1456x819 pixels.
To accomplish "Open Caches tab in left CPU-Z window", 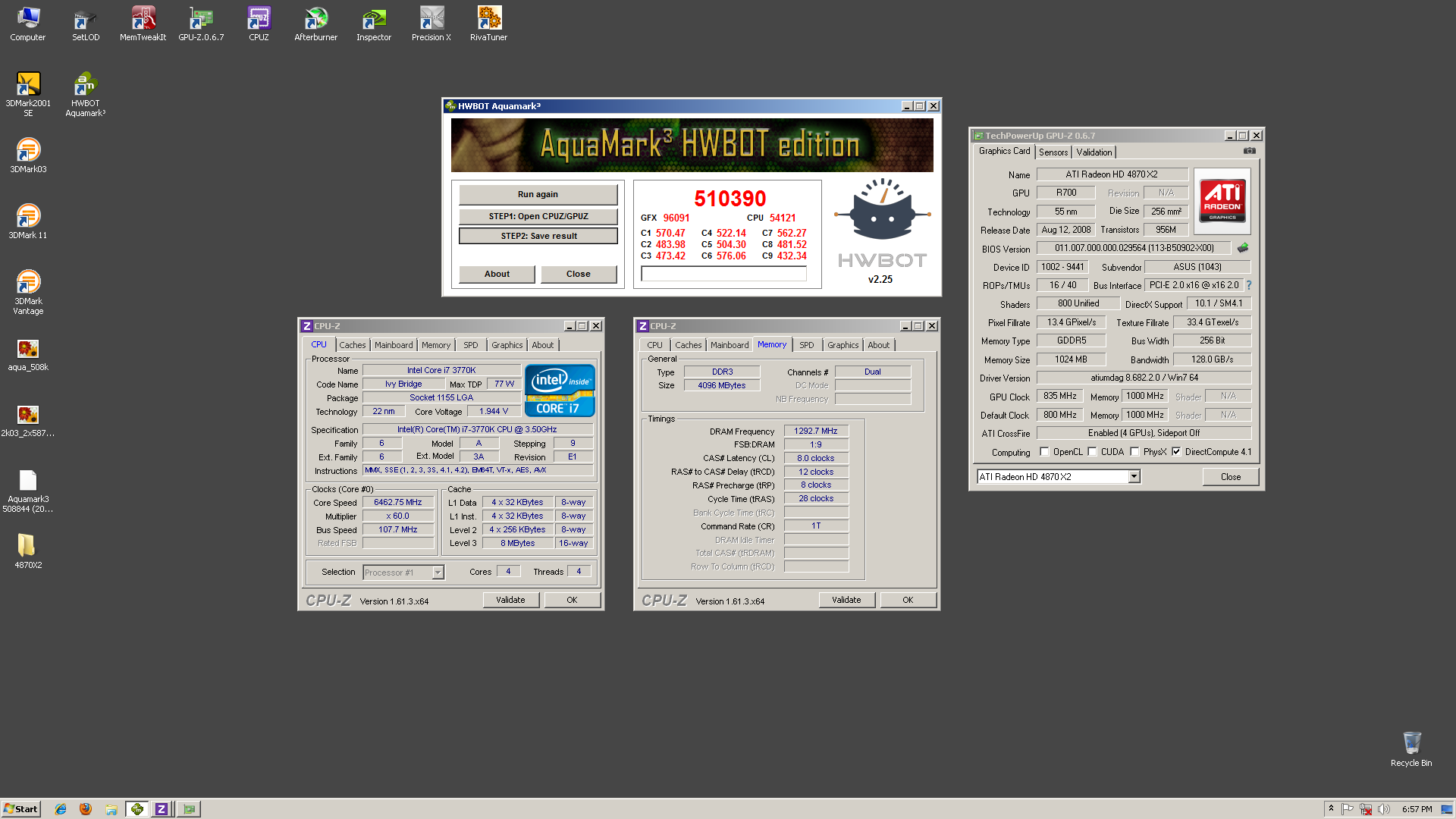I will click(x=352, y=345).
